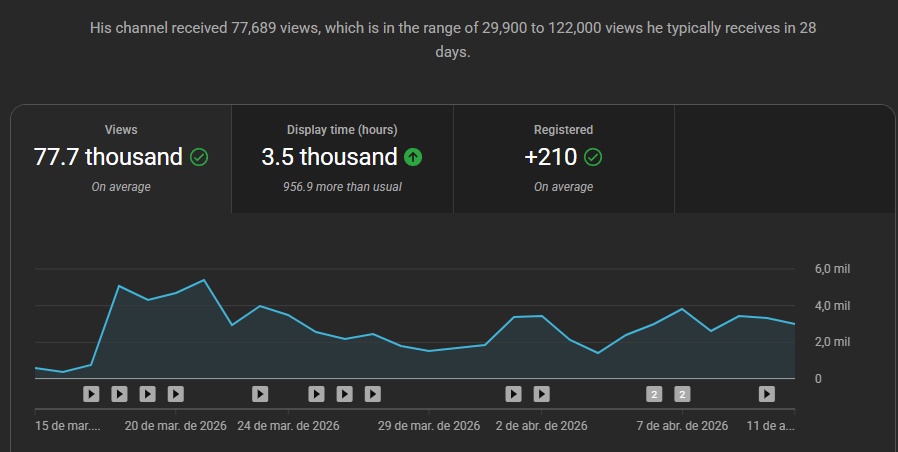The width and height of the screenshot is (898, 452).
Task: Select the Views metric tab
Action: point(121,159)
